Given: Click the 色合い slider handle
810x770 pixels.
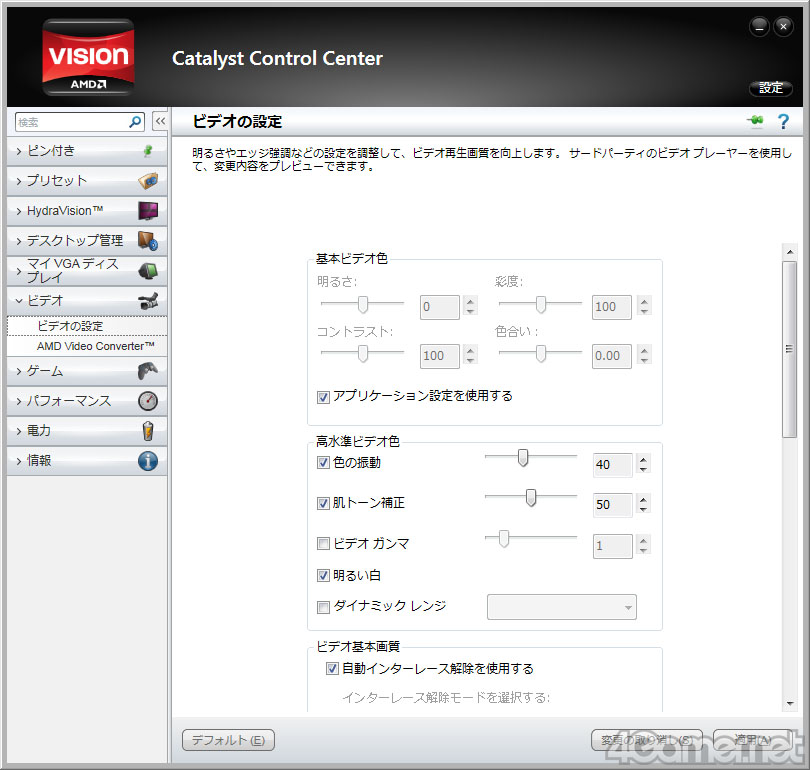Looking at the screenshot, I should pyautogui.click(x=541, y=354).
